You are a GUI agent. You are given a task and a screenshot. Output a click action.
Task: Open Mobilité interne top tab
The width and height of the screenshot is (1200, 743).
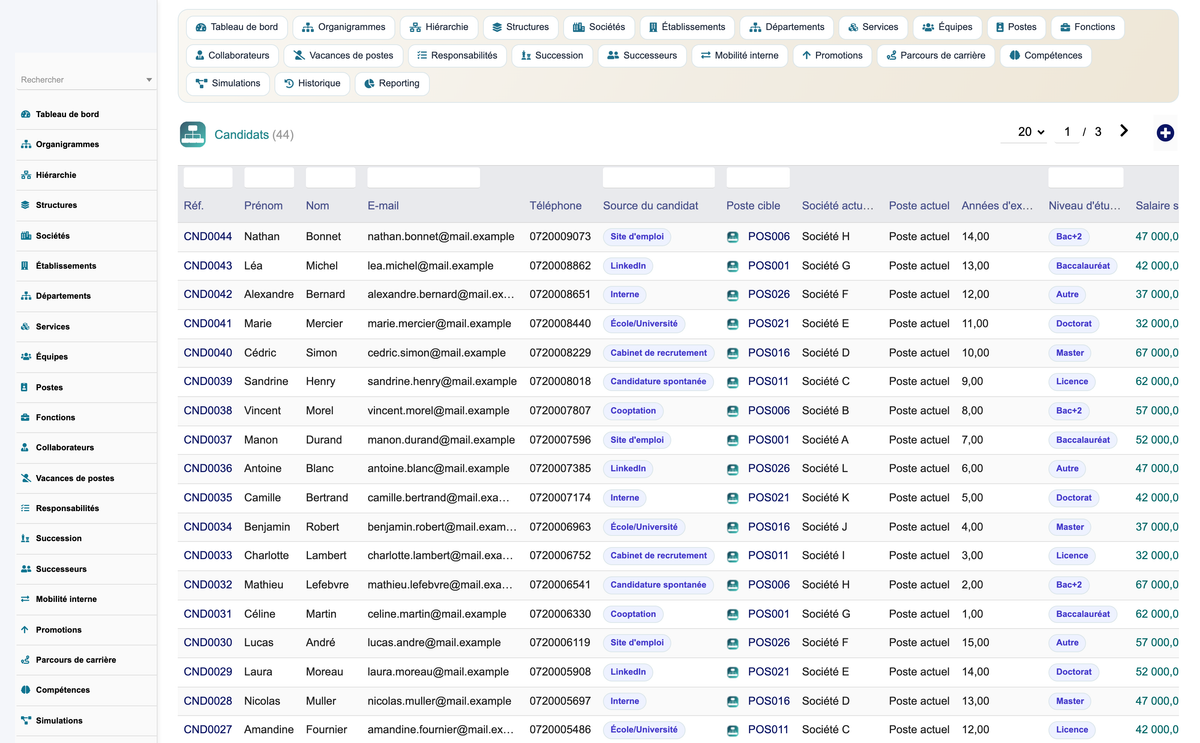(x=740, y=55)
